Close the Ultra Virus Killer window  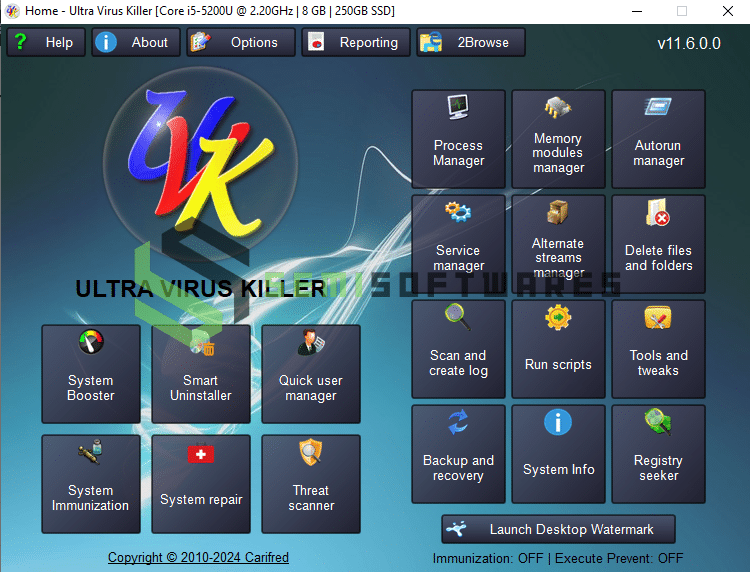[728, 11]
